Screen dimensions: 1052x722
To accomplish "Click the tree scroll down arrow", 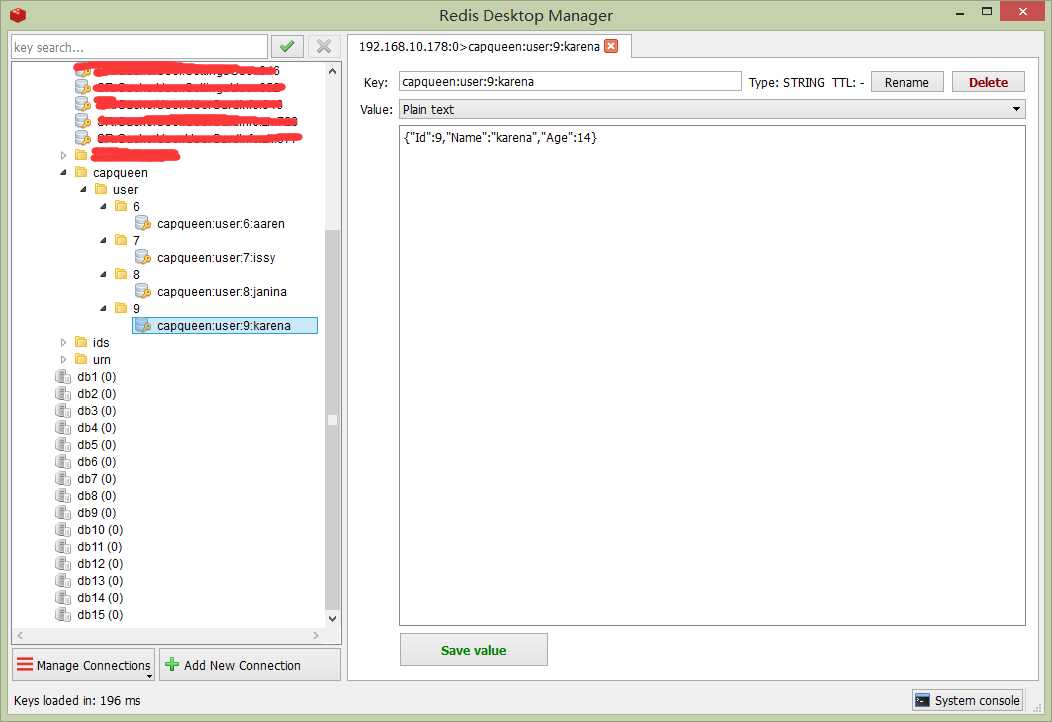I will tap(332, 618).
